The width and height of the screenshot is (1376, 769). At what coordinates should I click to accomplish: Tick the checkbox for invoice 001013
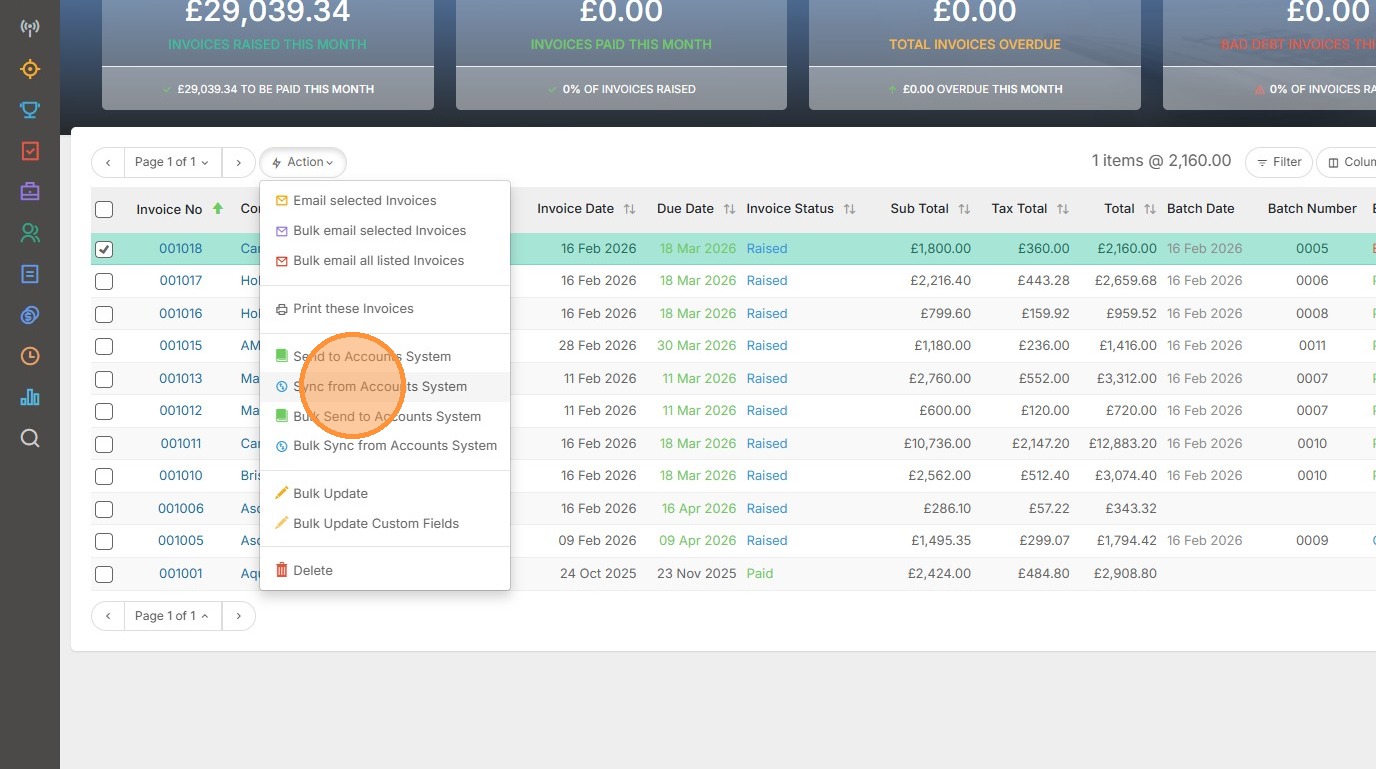104,379
